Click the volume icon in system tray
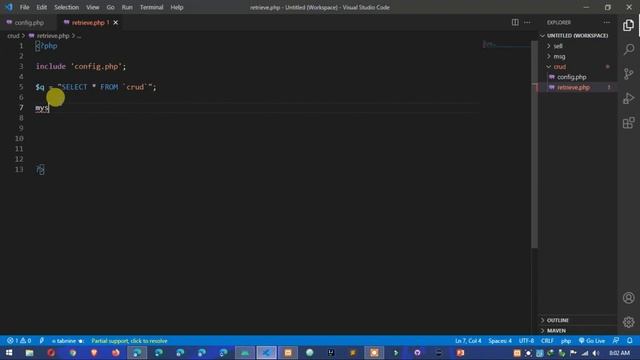The height and width of the screenshot is (360, 640). click(596, 353)
